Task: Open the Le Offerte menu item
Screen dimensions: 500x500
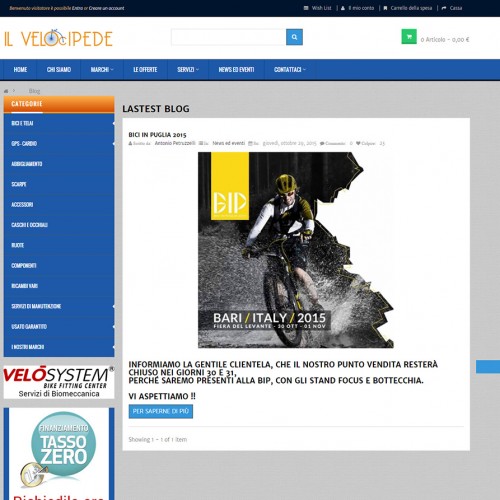Action: (x=145, y=70)
